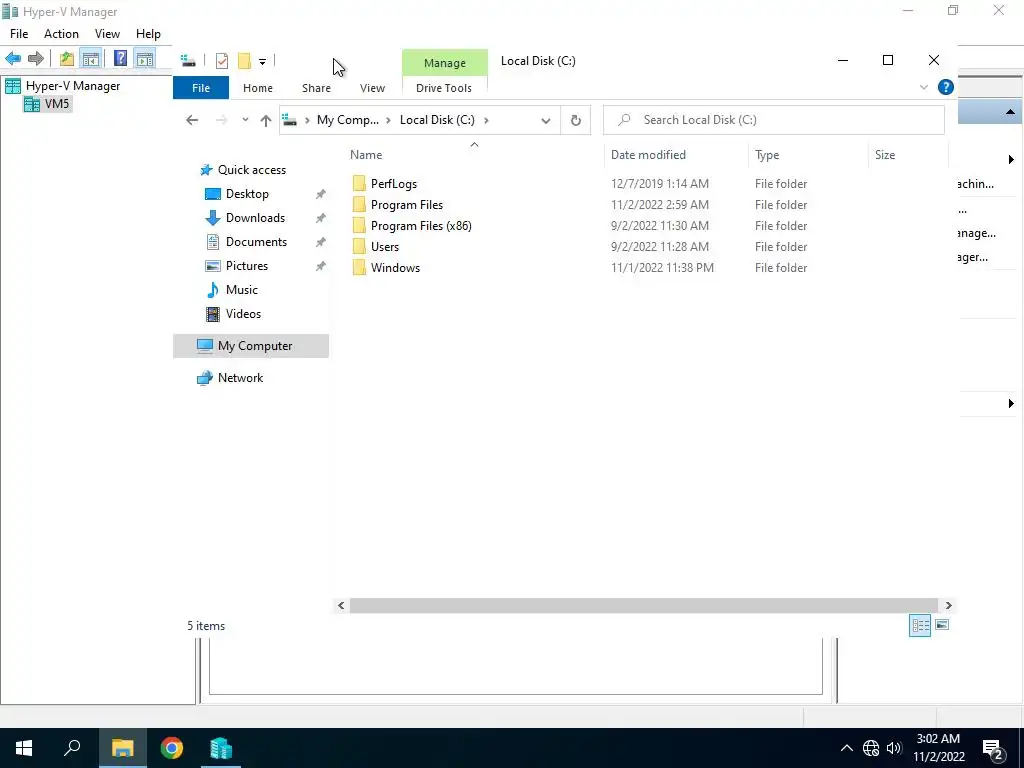Click the blue Help book icon in Hyper-V toolbar
Viewport: 1024px width, 768px height.
pos(120,59)
